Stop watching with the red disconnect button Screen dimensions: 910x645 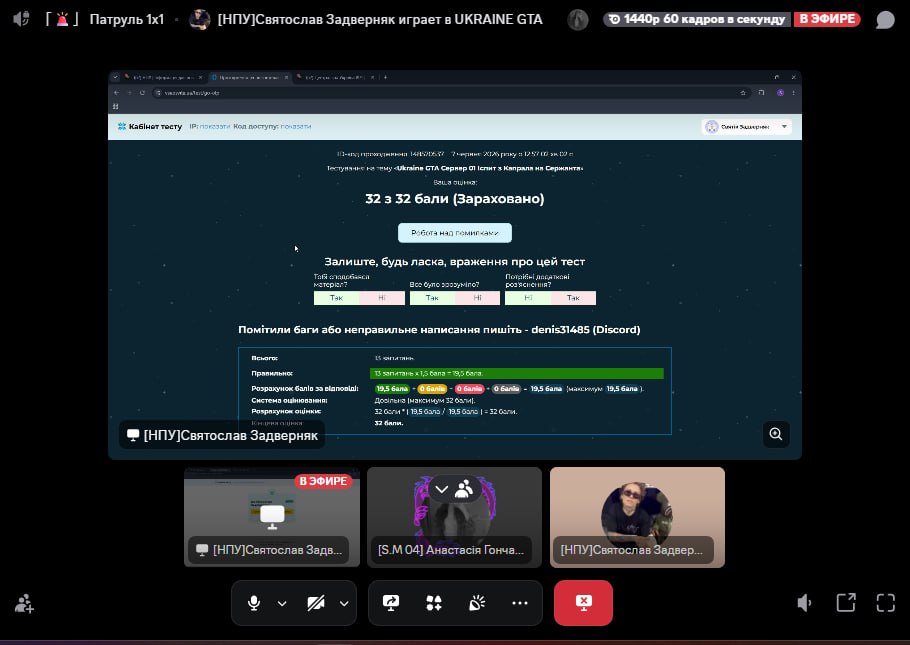click(x=583, y=603)
